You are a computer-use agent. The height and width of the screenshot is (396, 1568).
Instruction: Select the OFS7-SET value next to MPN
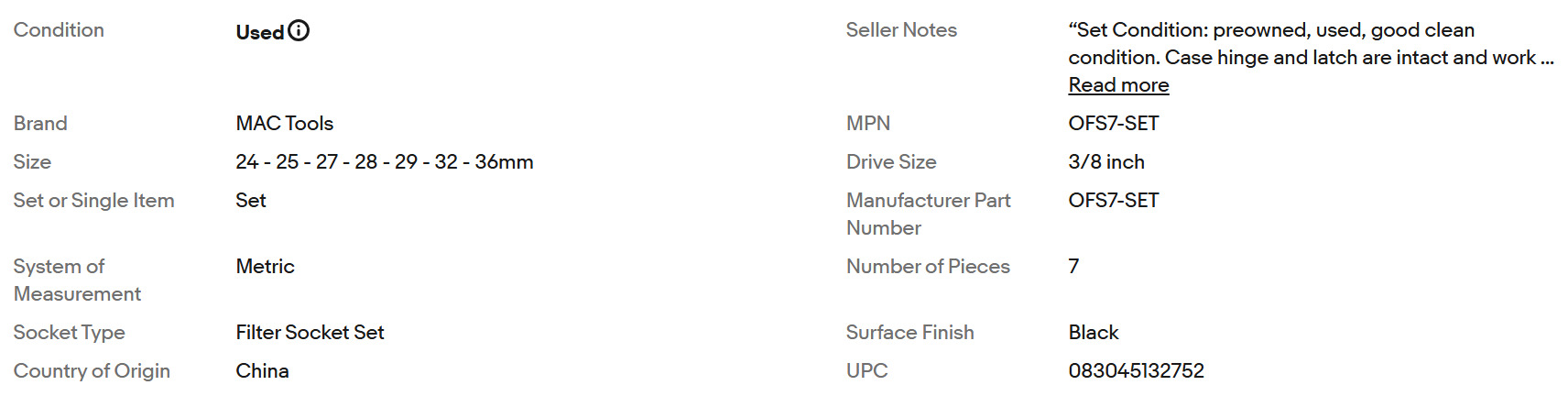coord(1113,124)
